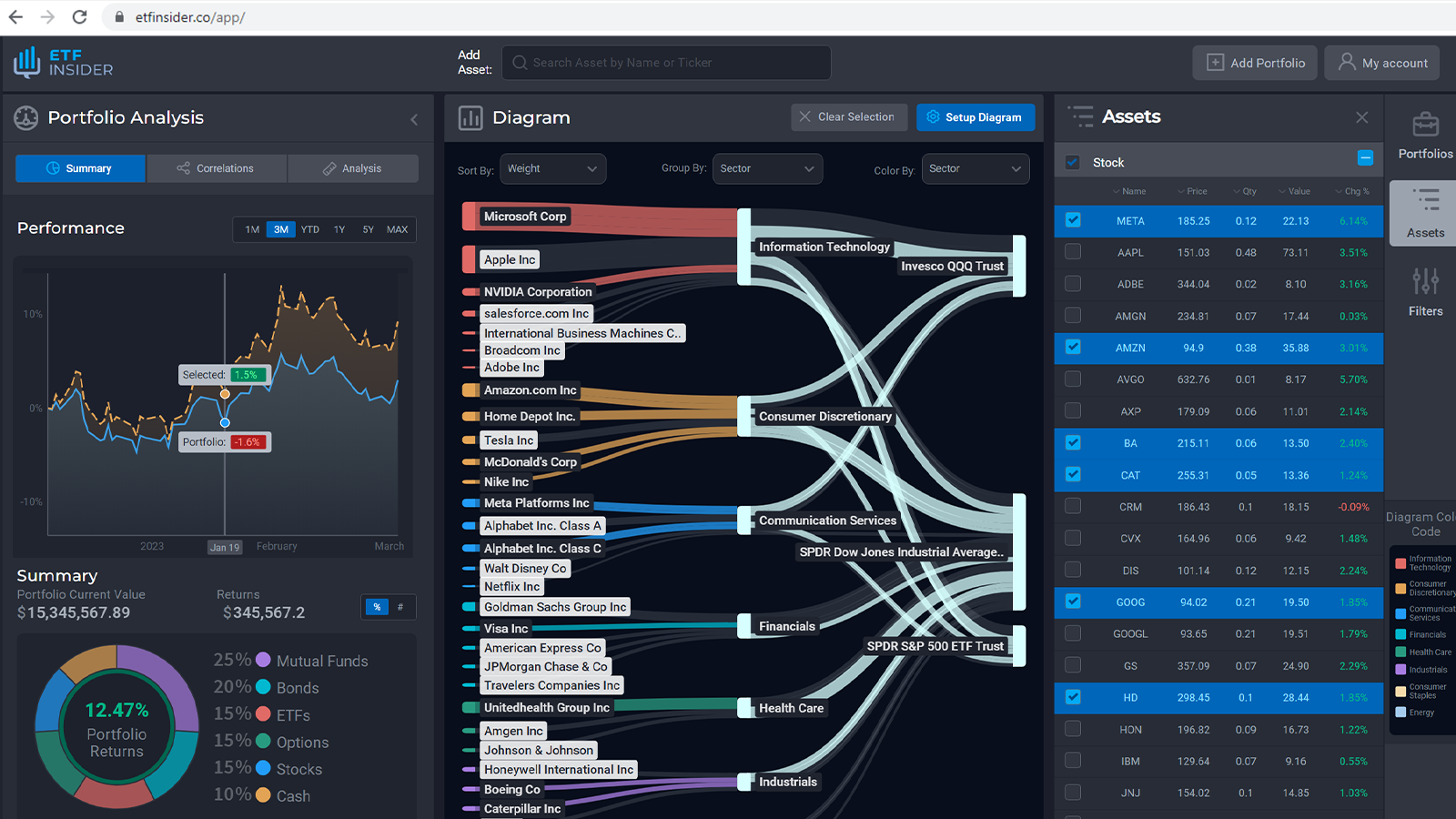Image resolution: width=1456 pixels, height=819 pixels.
Task: Click the Assets list header icon
Action: (1080, 116)
